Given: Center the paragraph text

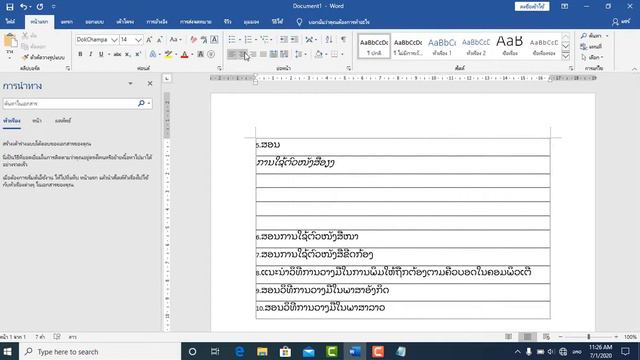Looking at the screenshot, I should tap(242, 54).
